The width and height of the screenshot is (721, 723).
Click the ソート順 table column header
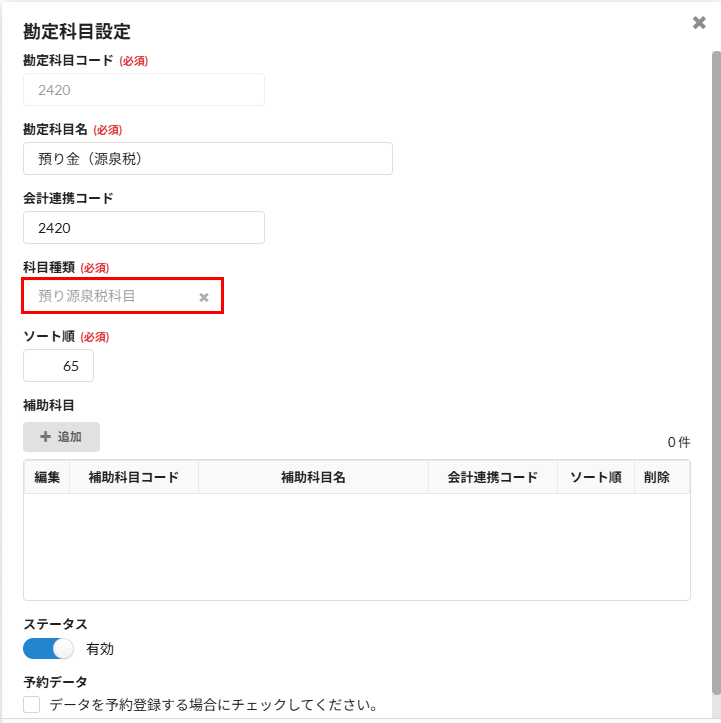click(x=596, y=477)
